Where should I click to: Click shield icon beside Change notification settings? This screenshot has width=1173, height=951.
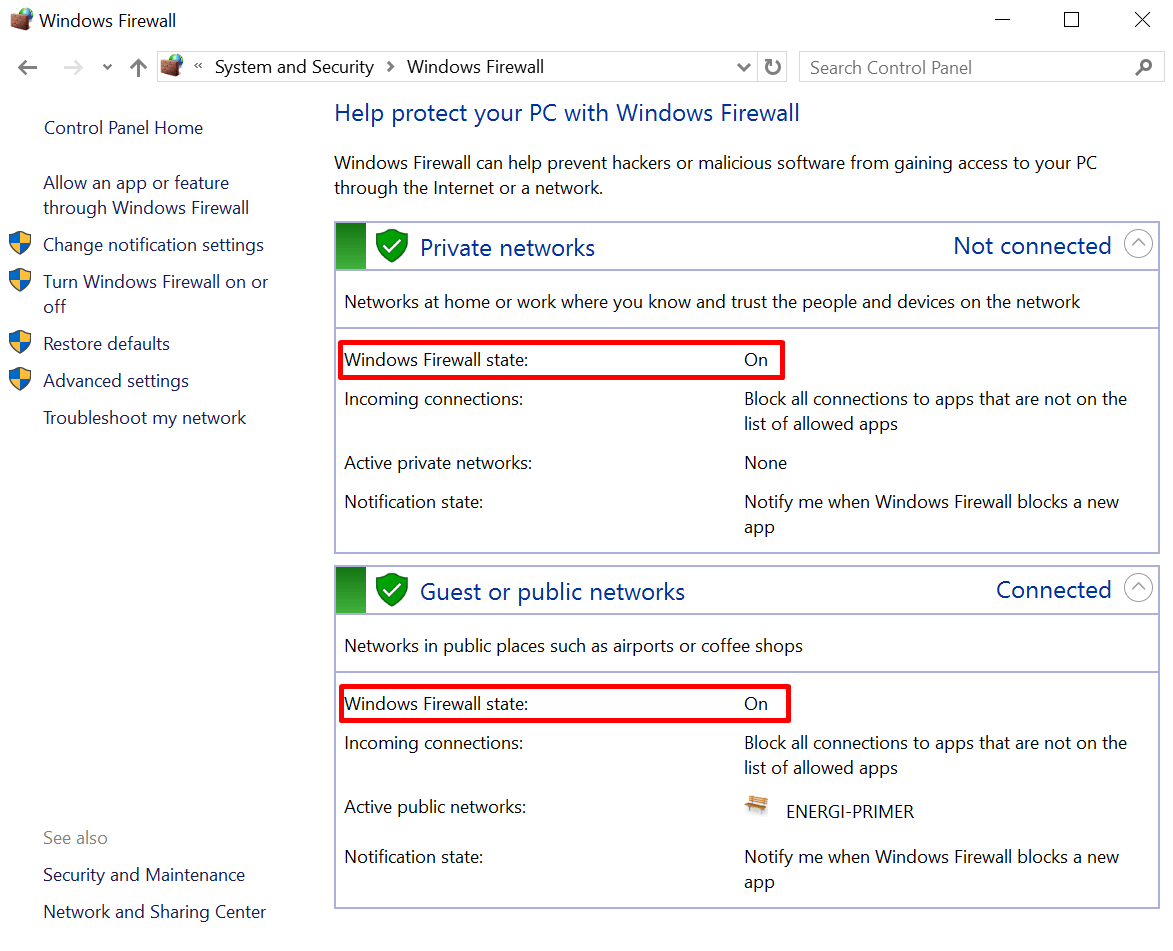click(20, 243)
